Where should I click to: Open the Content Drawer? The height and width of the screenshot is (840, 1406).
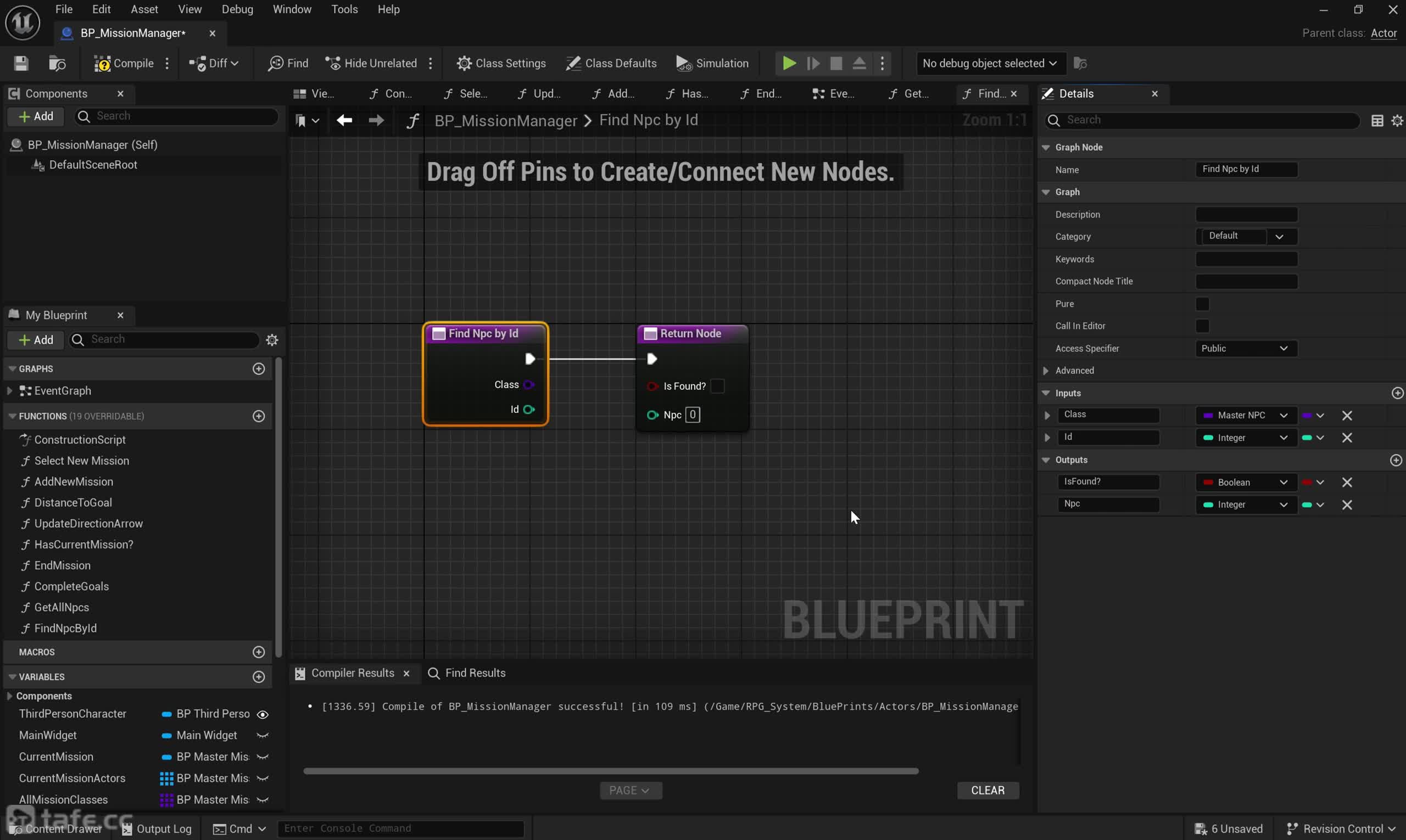(x=57, y=829)
